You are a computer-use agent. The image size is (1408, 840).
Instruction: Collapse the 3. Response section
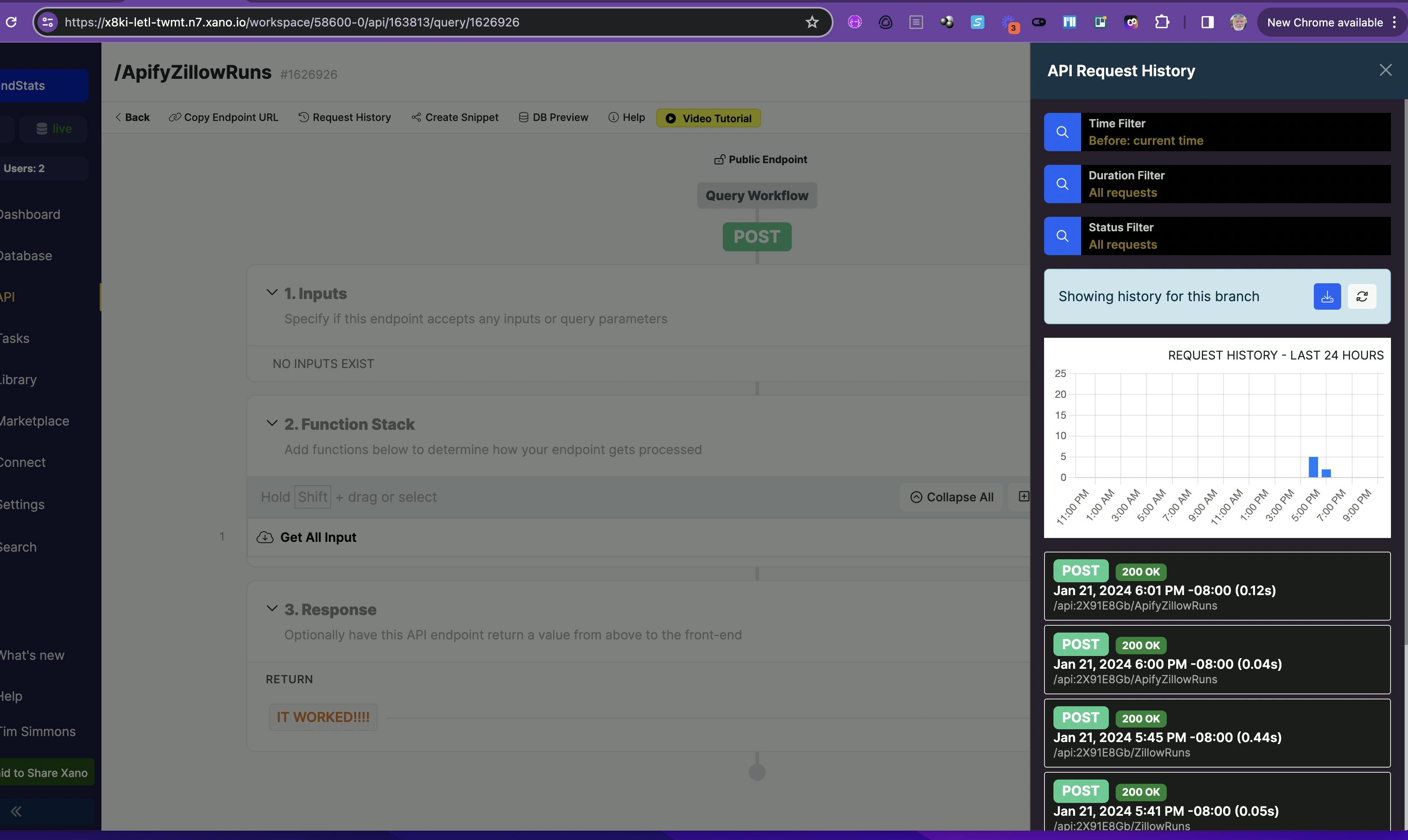point(272,609)
